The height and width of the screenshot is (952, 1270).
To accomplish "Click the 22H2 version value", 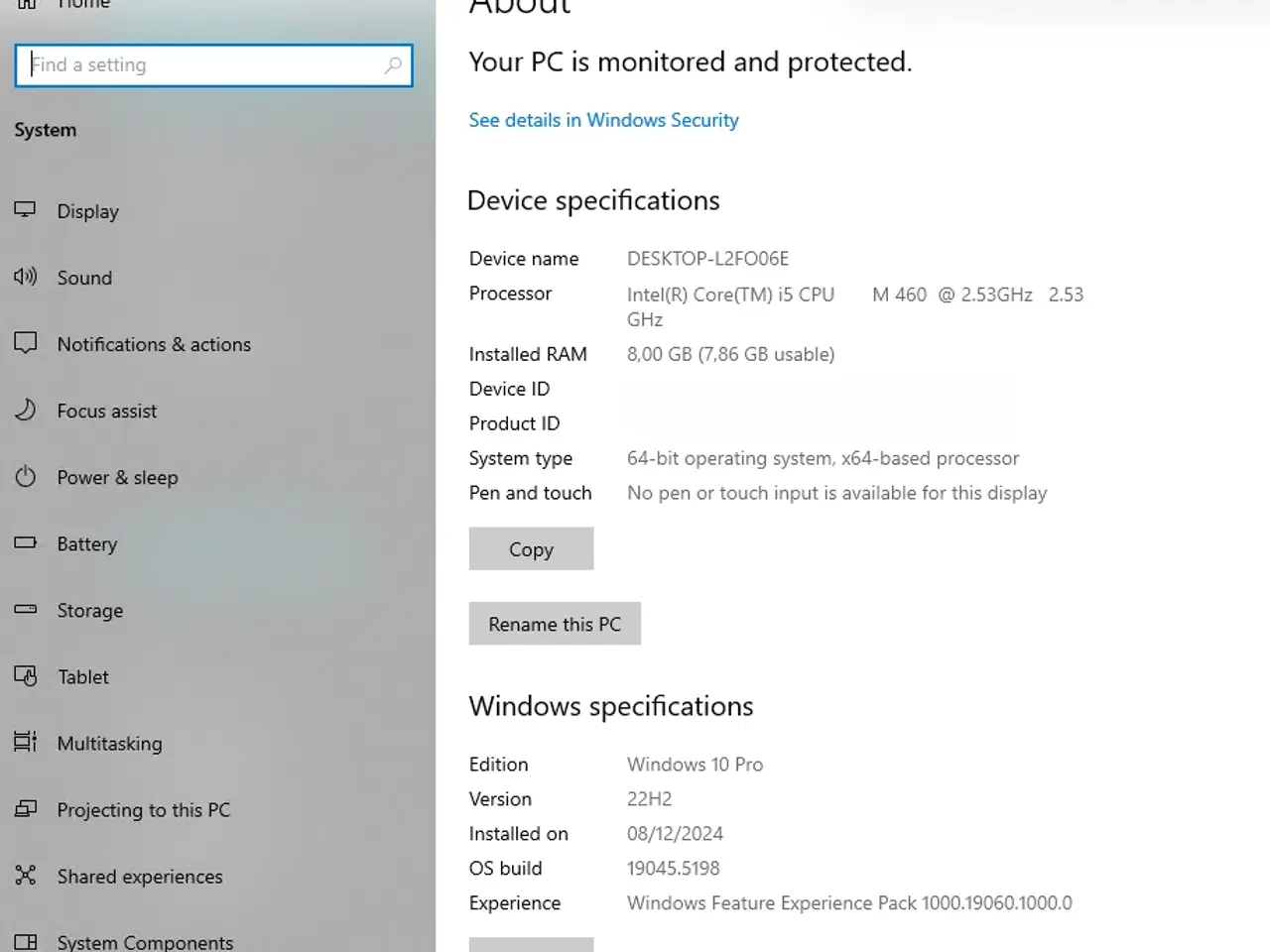I will point(649,799).
